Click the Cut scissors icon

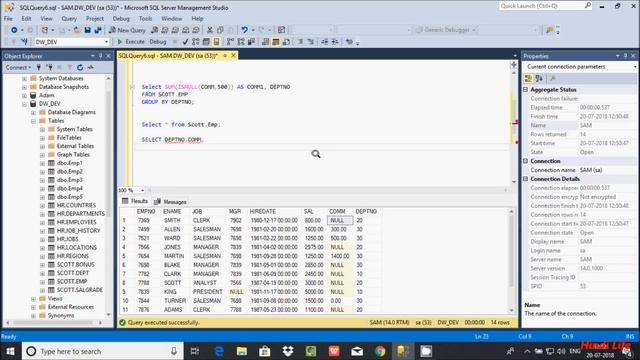(x=210, y=30)
